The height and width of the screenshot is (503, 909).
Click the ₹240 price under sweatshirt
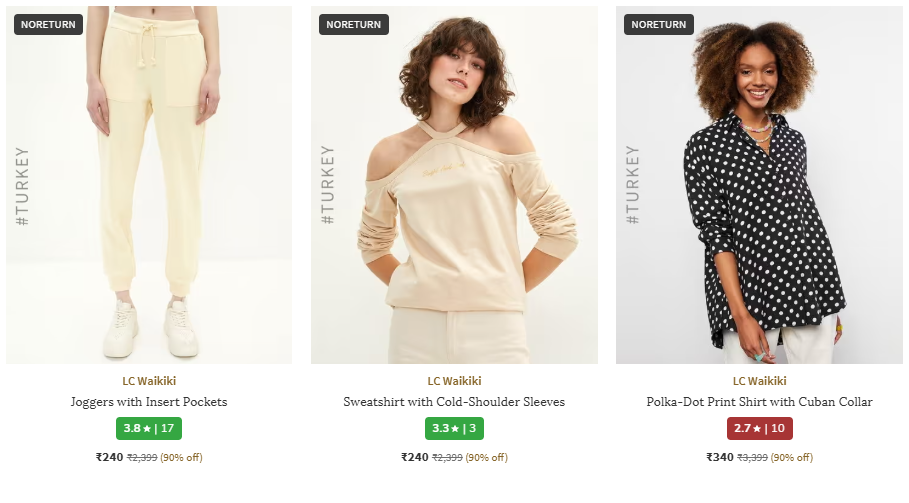click(x=414, y=457)
